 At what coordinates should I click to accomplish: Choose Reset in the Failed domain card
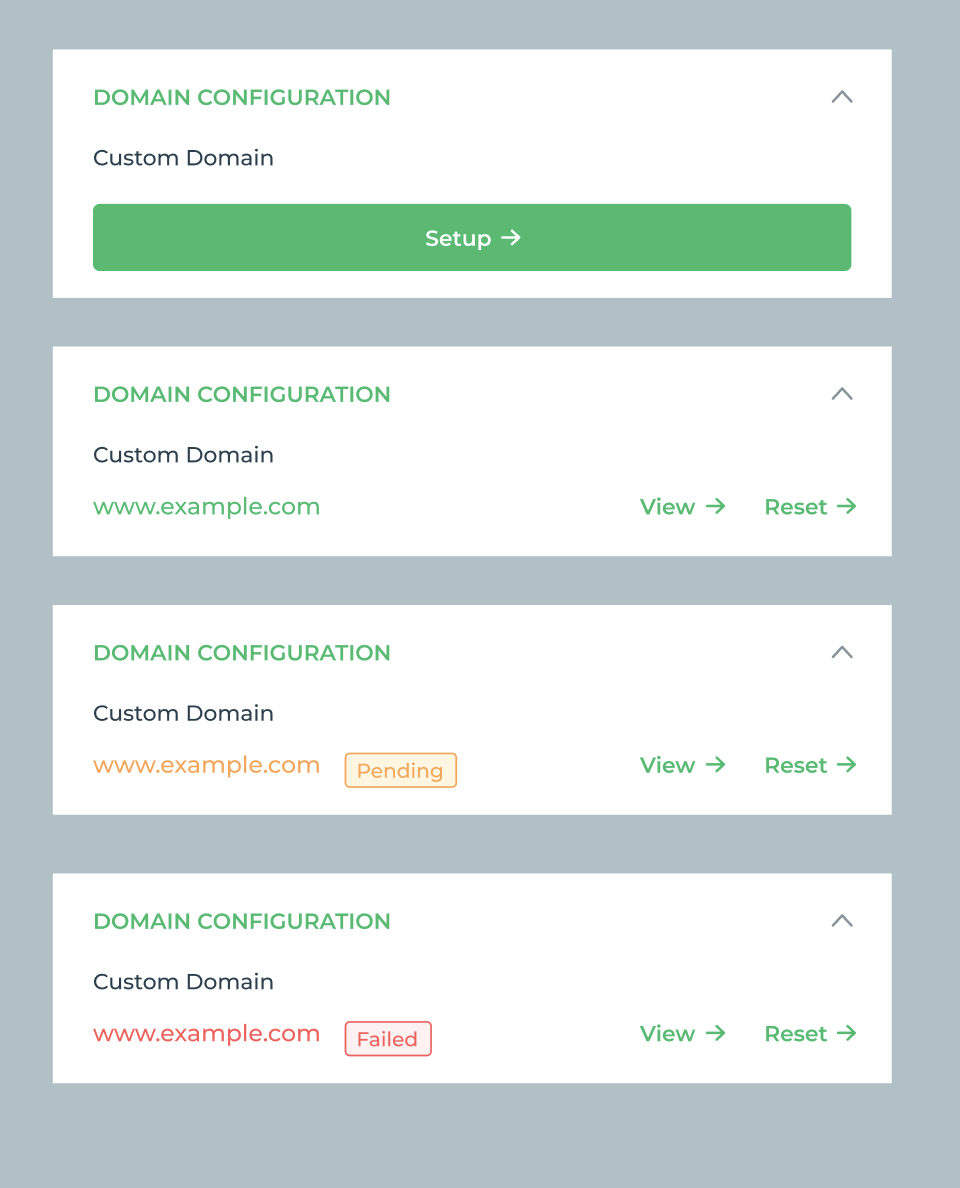point(810,1033)
